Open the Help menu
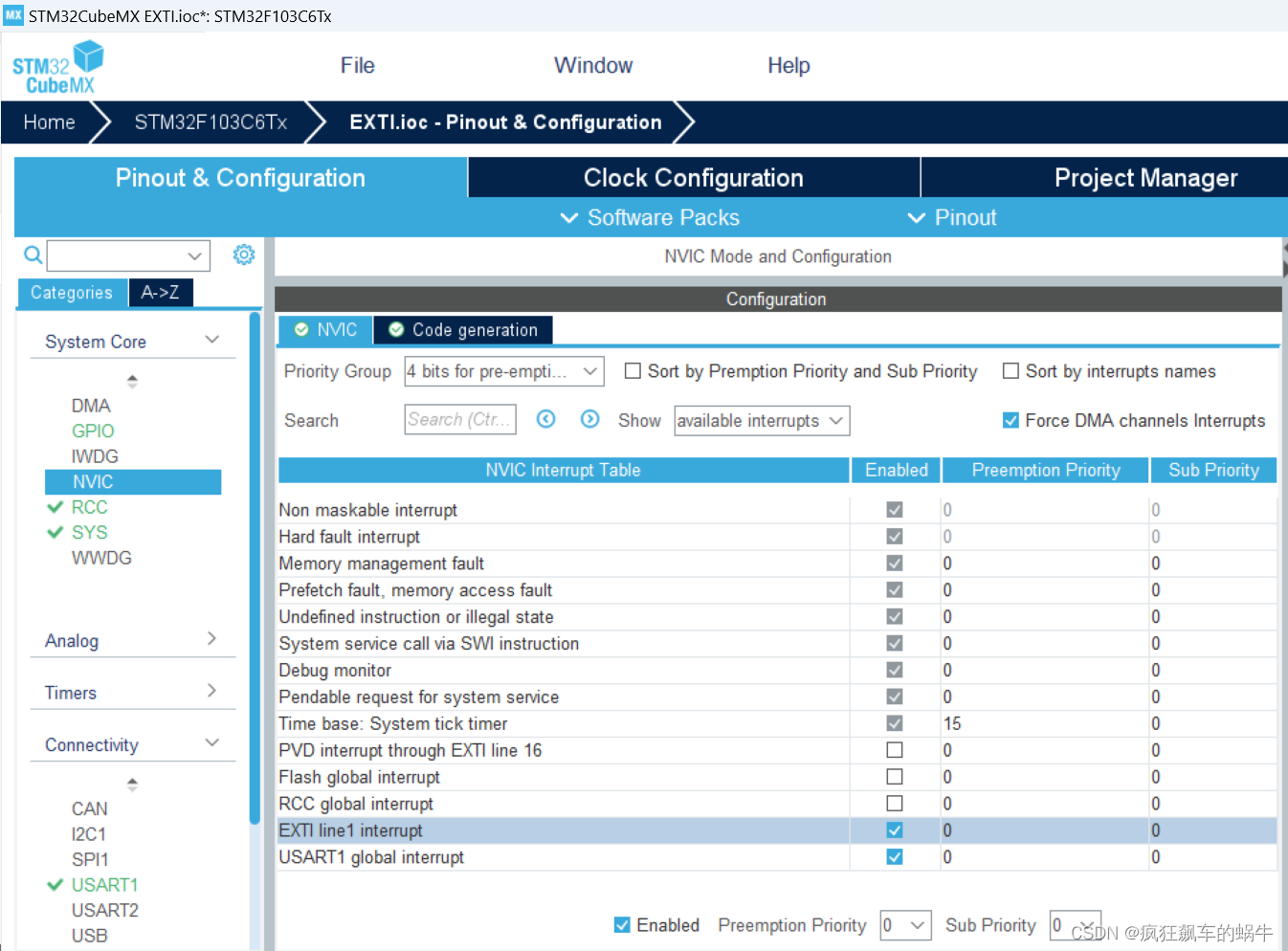 (x=788, y=65)
